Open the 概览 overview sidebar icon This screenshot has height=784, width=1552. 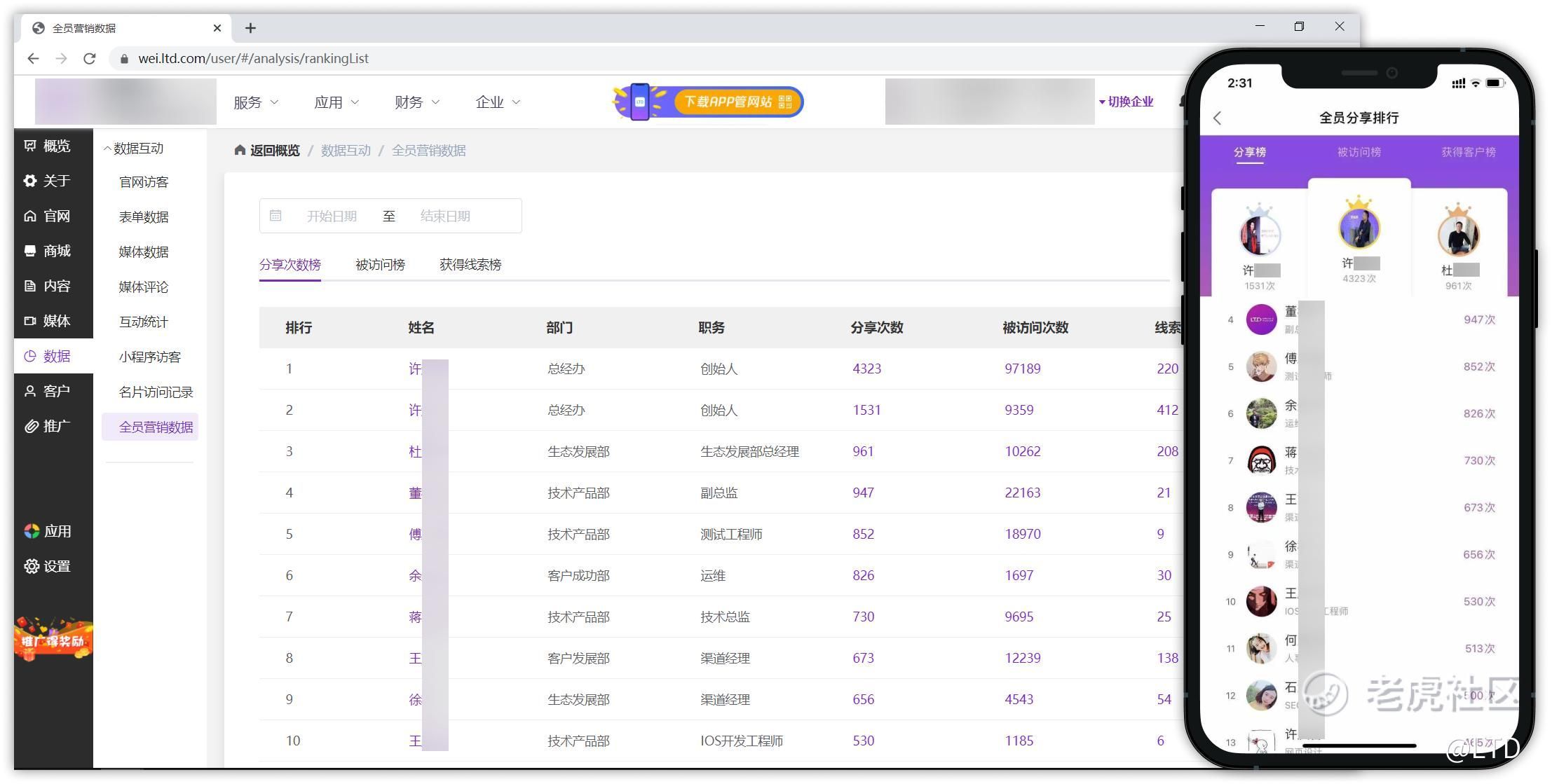(x=30, y=146)
